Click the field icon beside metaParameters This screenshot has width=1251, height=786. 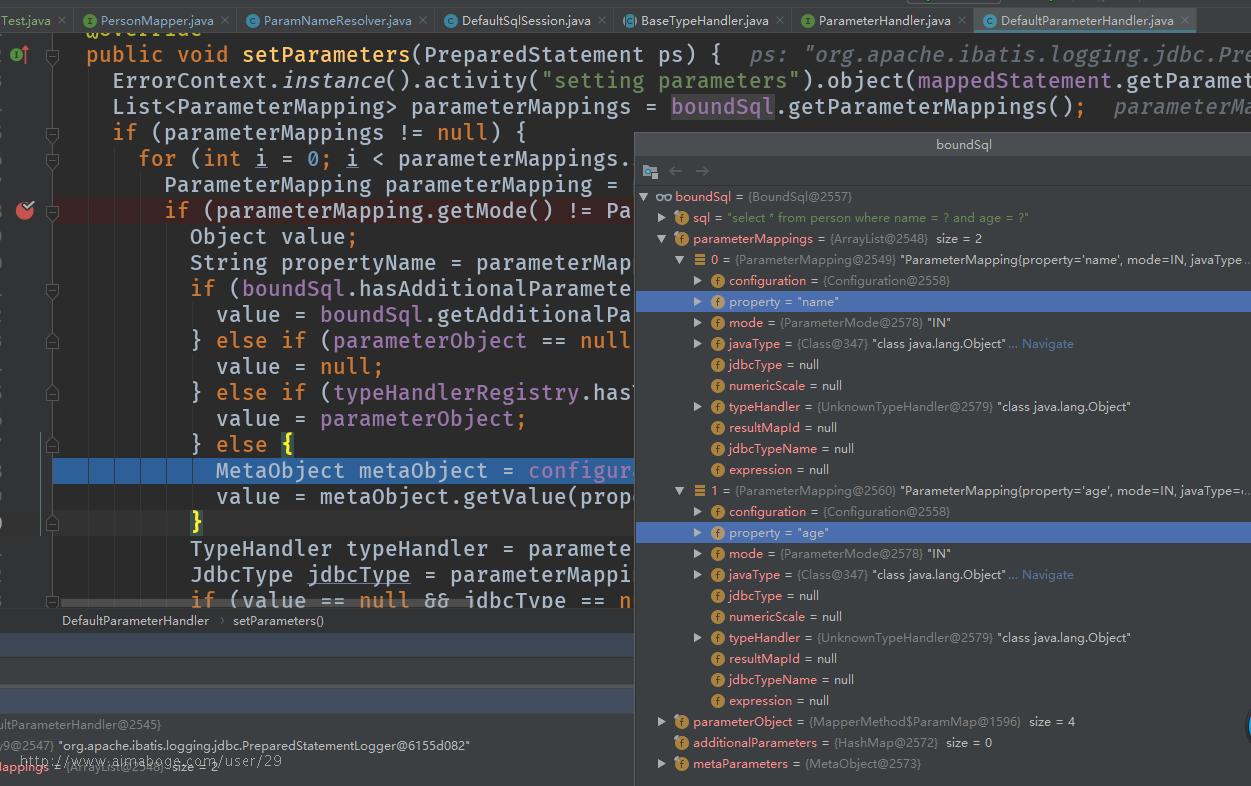[681, 764]
